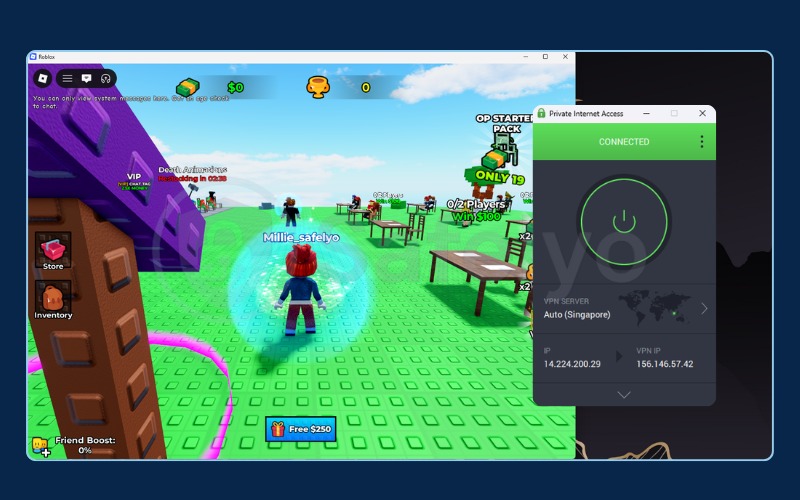Click the red-haired player avatar
Viewport: 800px width, 500px height.
(x=301, y=289)
